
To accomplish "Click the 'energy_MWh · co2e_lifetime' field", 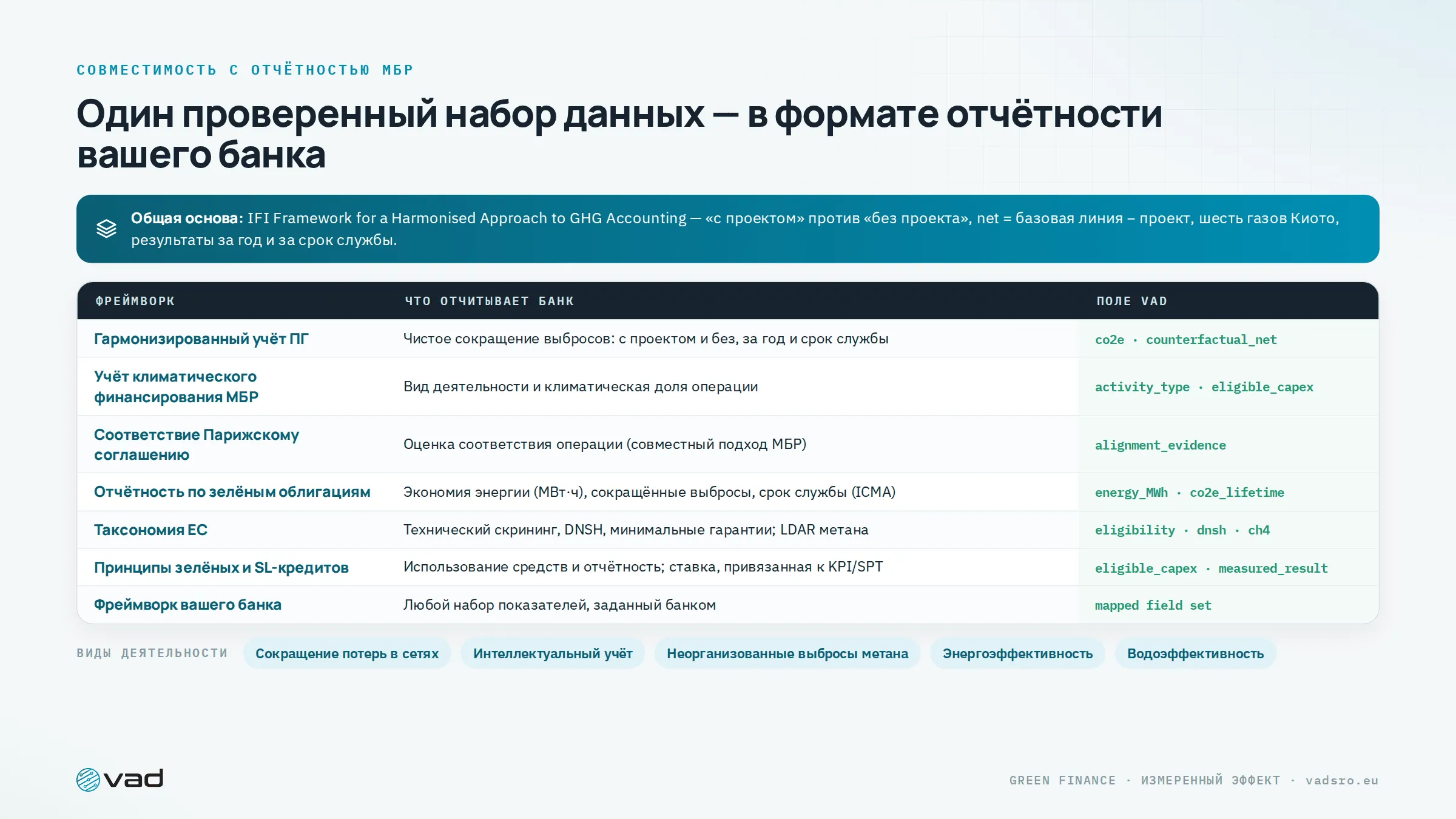I will coord(1190,493).
